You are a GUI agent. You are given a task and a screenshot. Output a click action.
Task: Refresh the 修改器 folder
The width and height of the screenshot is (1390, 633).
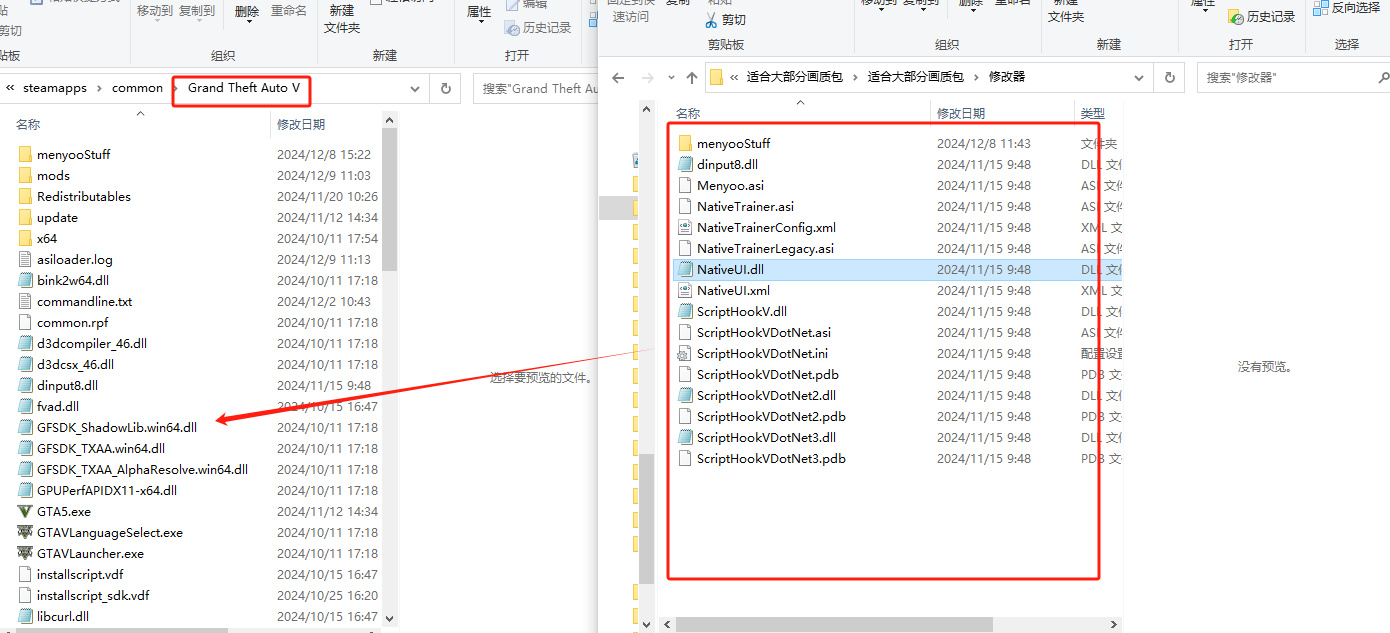pos(1168,77)
